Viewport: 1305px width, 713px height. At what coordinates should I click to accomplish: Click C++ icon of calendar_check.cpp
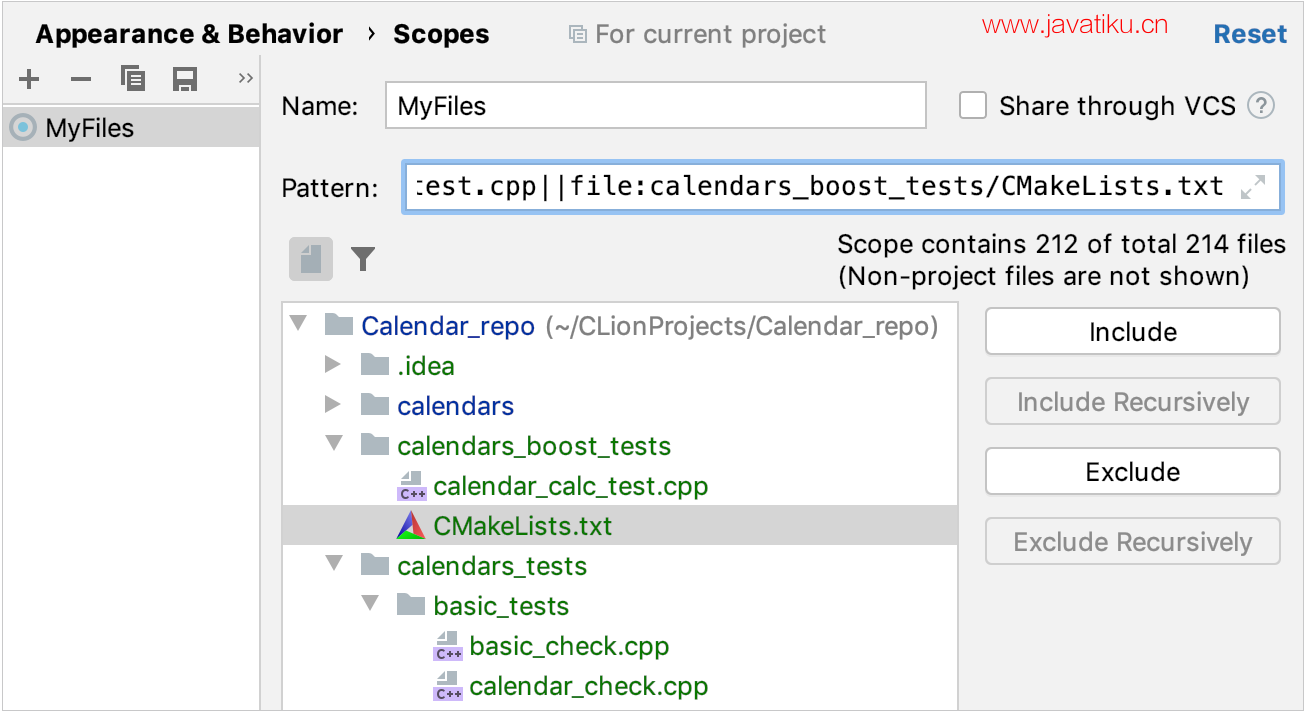(448, 686)
